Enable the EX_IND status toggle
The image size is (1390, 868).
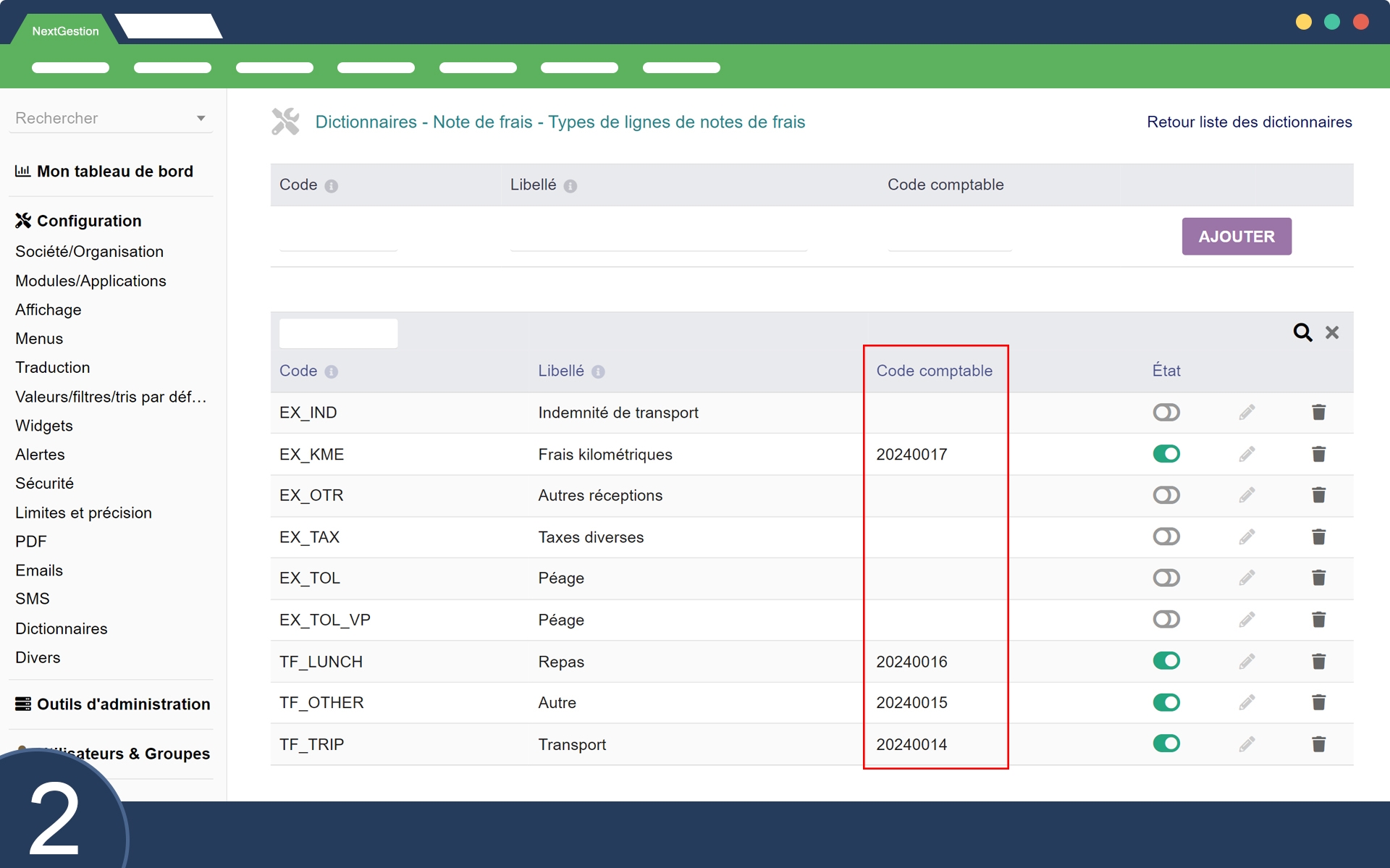click(1166, 413)
